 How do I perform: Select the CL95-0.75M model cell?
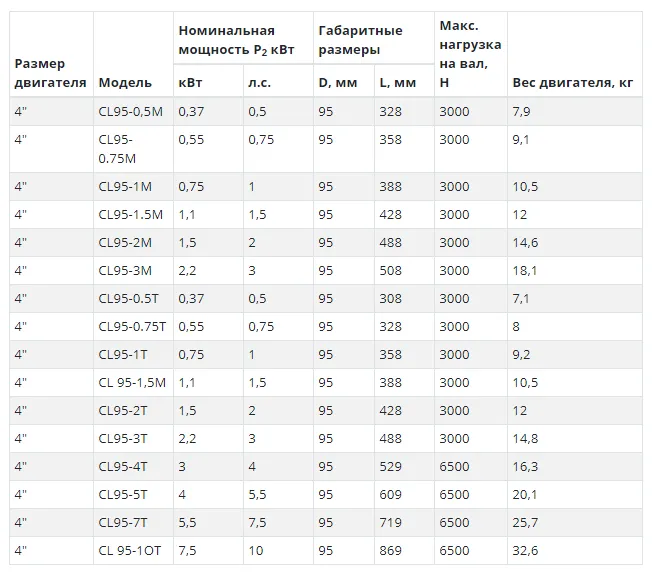[133, 149]
